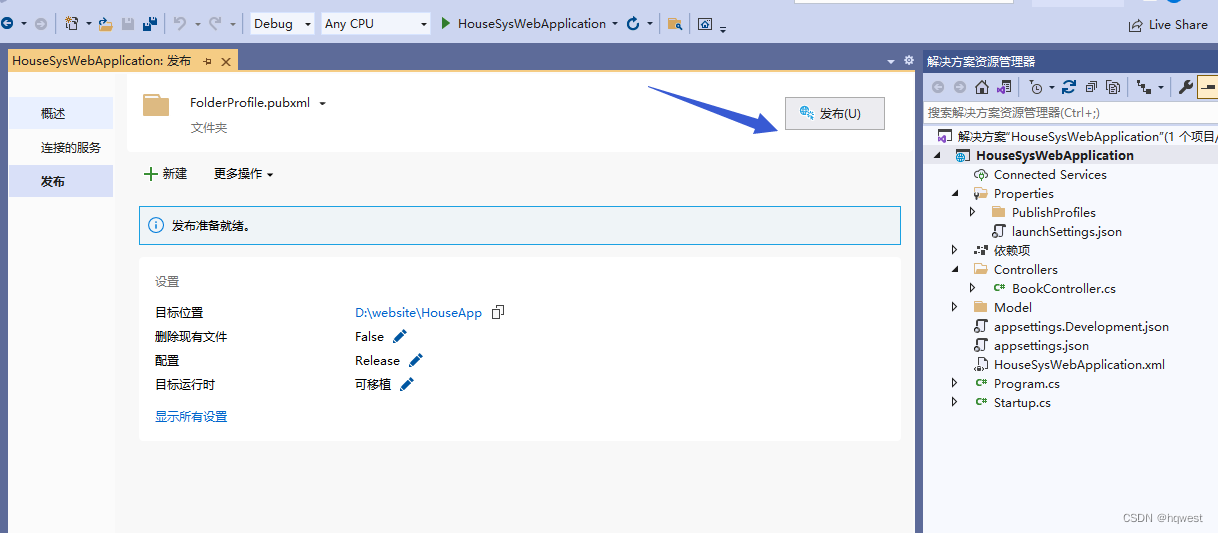Click the Solution Explorer search box
Screen dimensions: 1218x533
1070,113
